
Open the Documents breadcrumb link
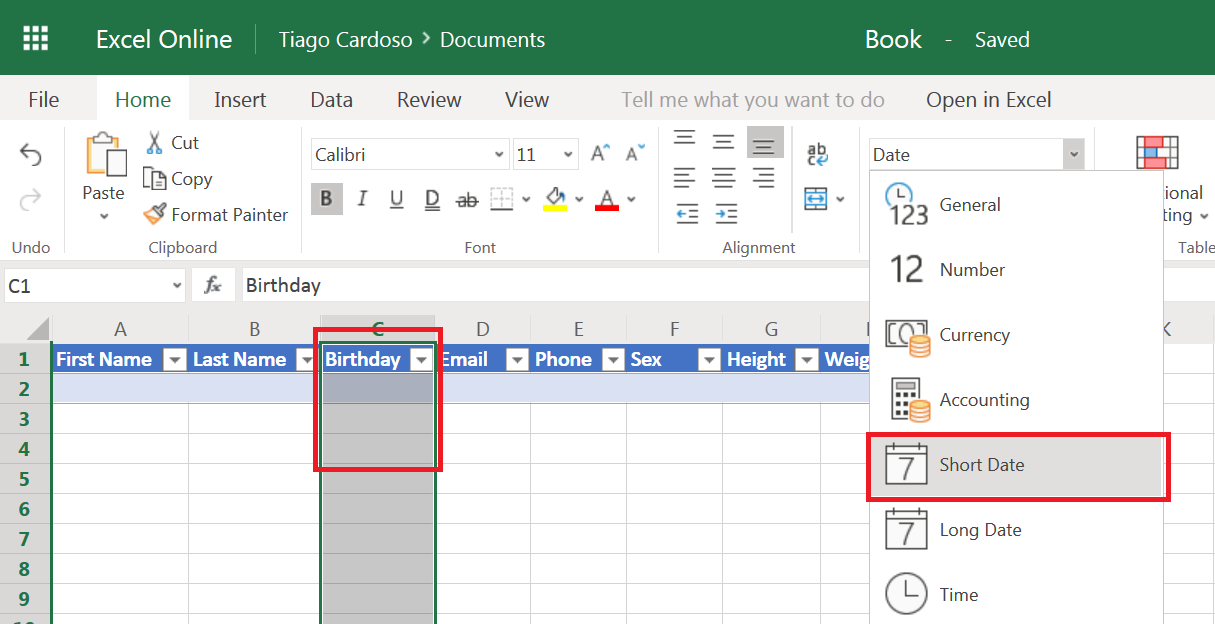492,40
